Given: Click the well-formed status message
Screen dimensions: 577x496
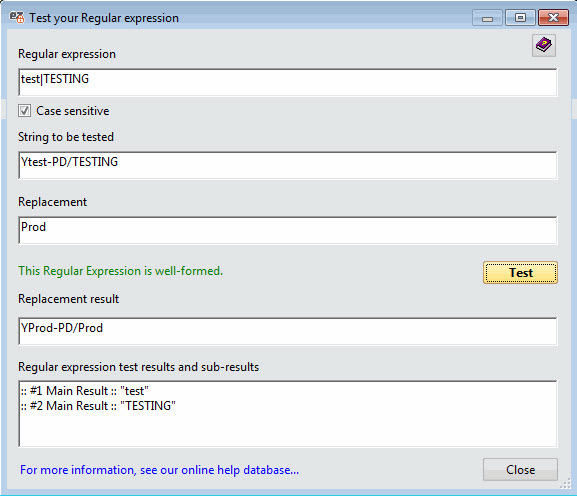Looking at the screenshot, I should 120,271.
